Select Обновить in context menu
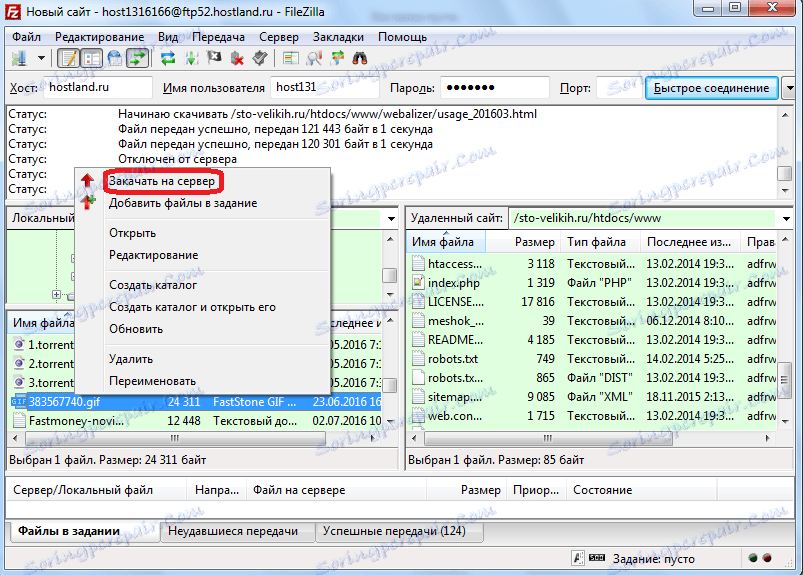This screenshot has width=803, height=575. coord(136,329)
